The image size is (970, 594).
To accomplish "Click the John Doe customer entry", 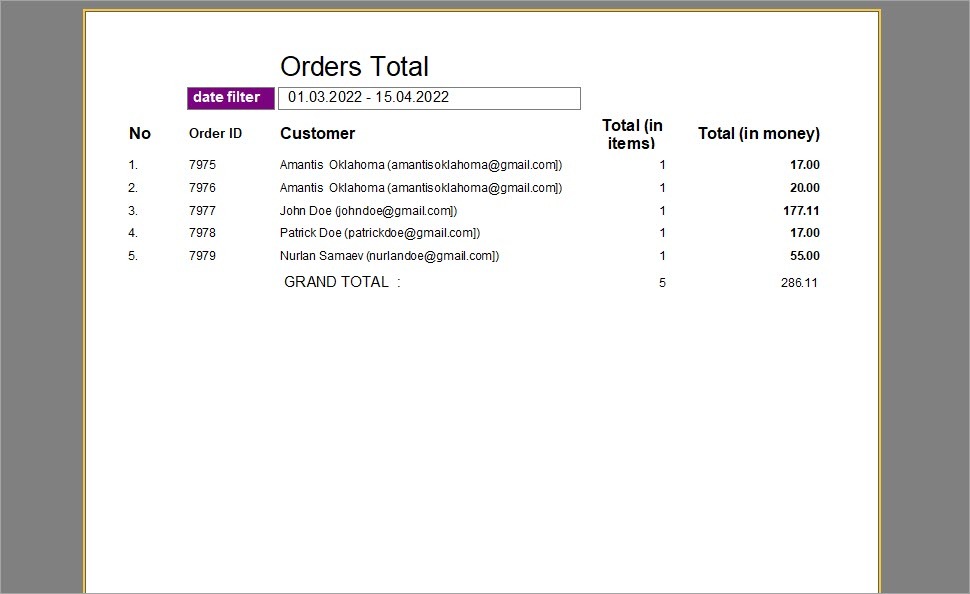I will point(368,211).
